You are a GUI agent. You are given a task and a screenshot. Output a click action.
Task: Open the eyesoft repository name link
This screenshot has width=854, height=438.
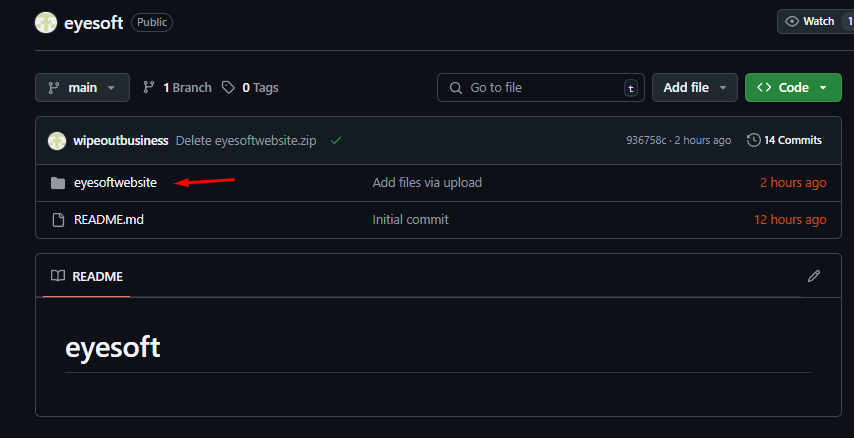click(94, 23)
